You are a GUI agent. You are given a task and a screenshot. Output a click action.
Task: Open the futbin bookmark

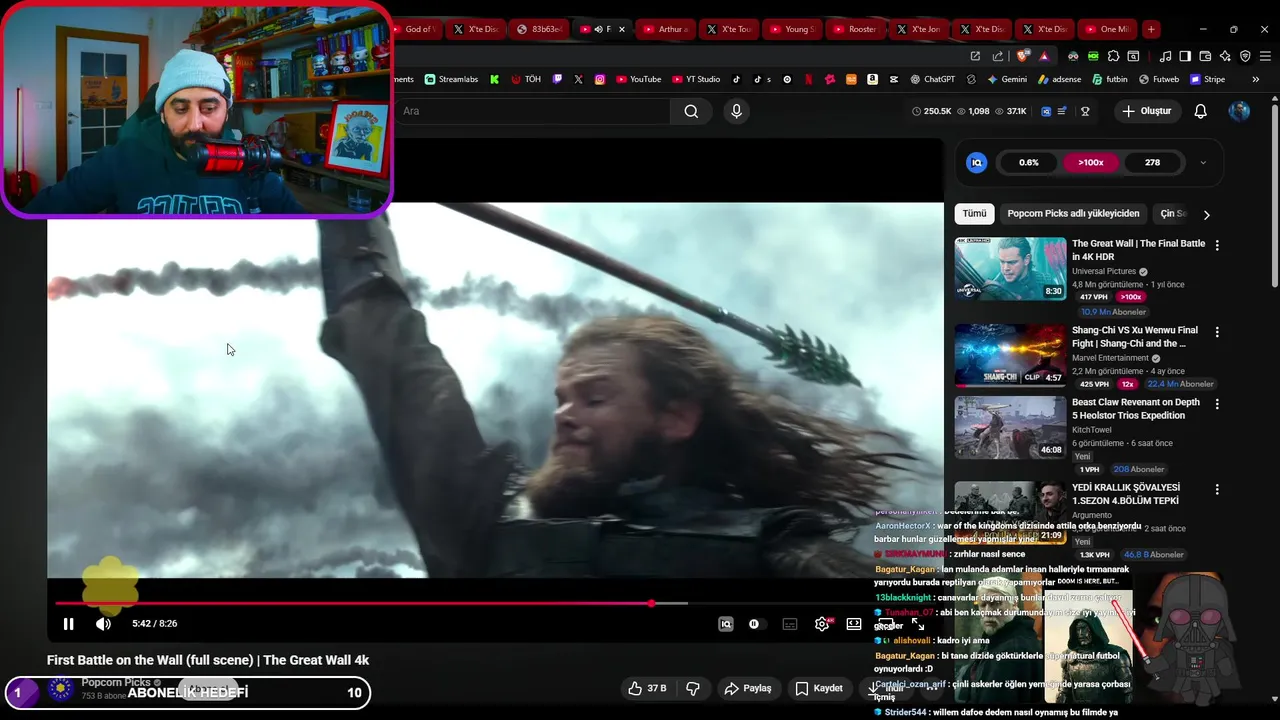(1110, 79)
